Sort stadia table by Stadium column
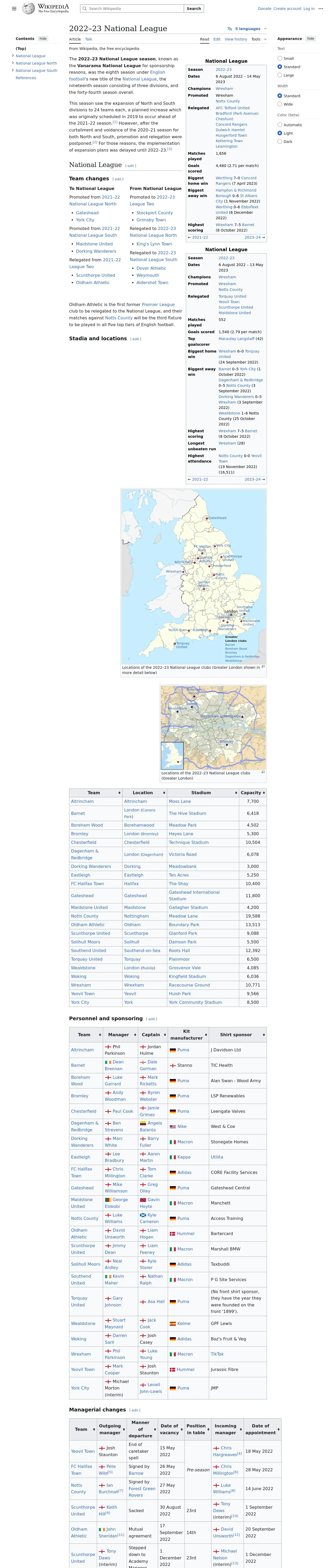This screenshot has height=1568, width=336. [203, 793]
